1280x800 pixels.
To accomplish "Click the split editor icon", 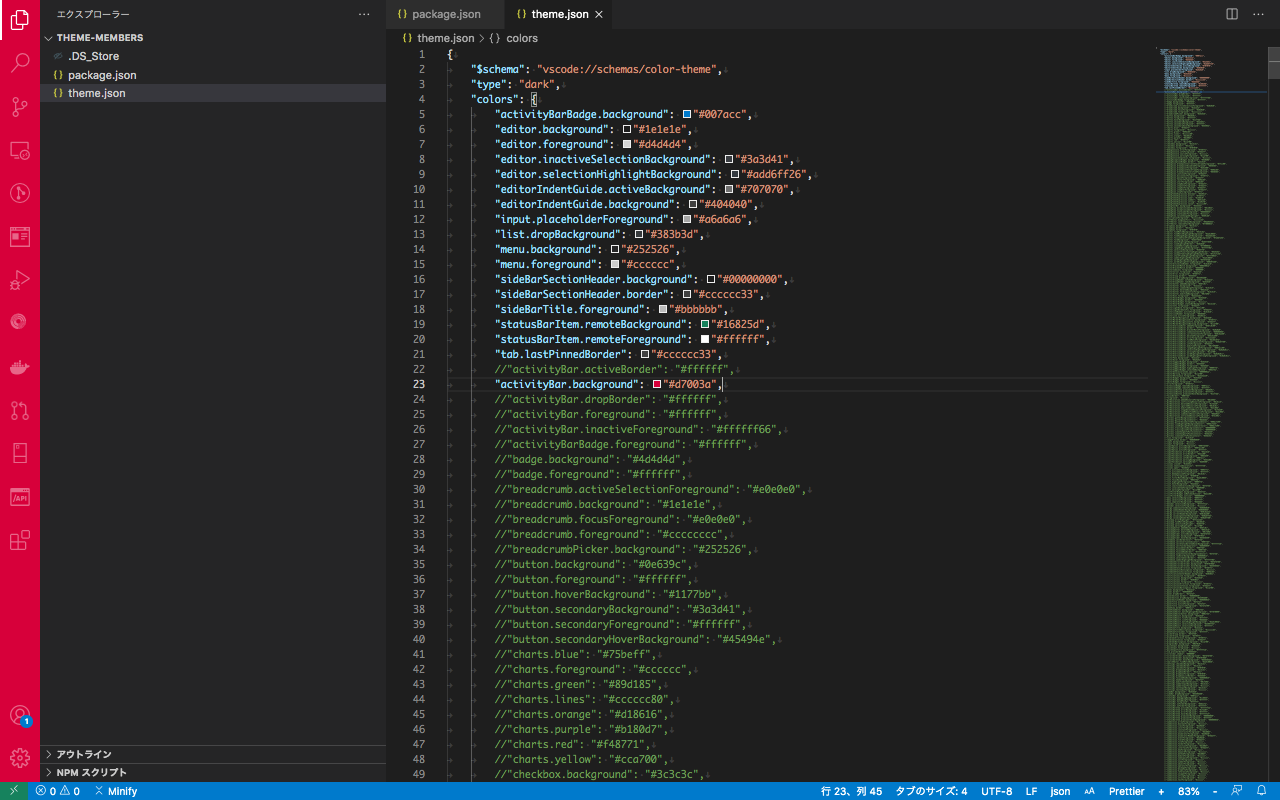I will pyautogui.click(x=1232, y=14).
